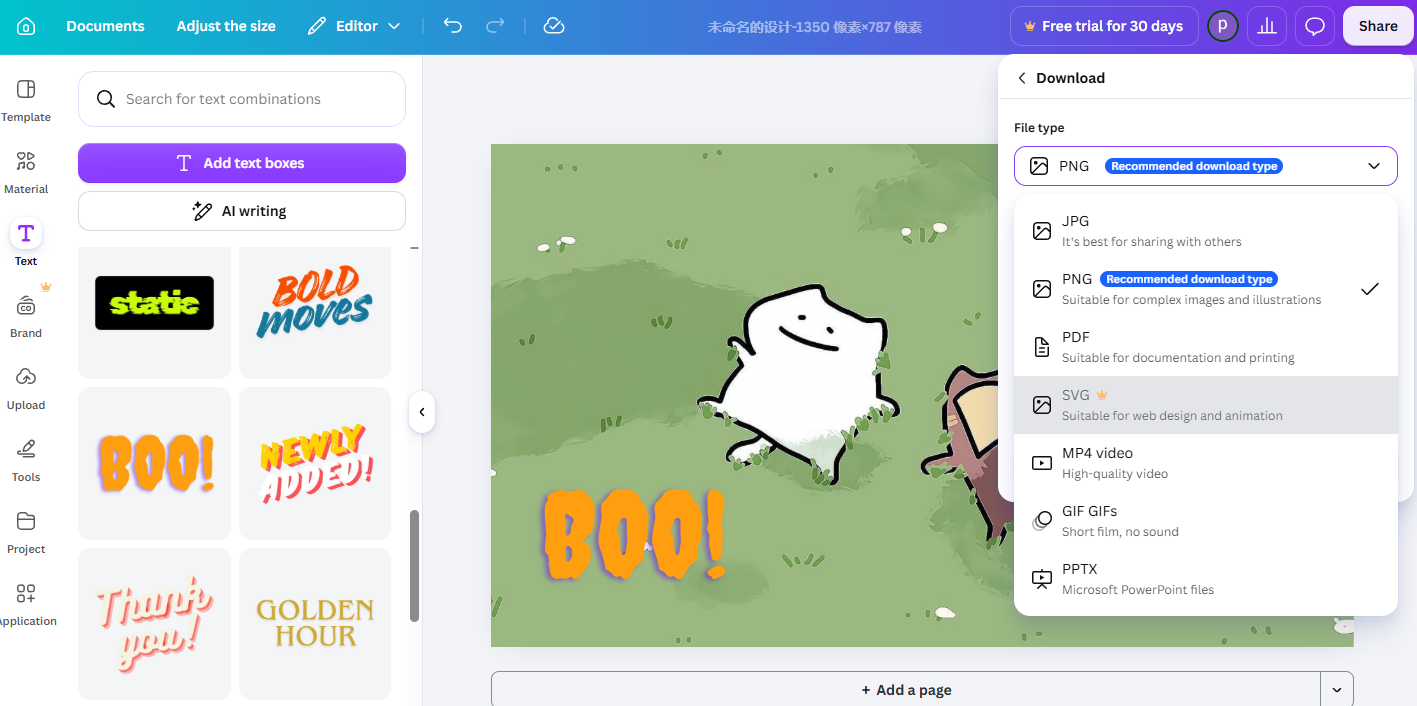Choose PDF file type option
The height and width of the screenshot is (706, 1417).
[1205, 347]
